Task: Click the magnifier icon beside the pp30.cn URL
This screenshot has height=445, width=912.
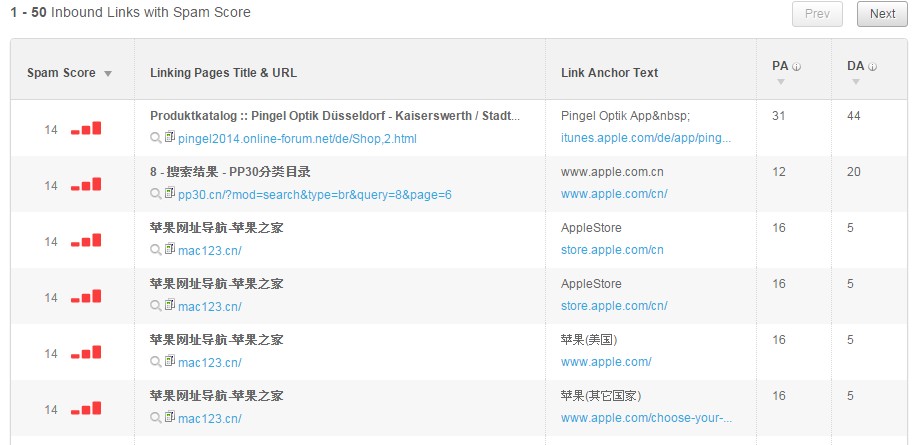Action: [x=155, y=194]
